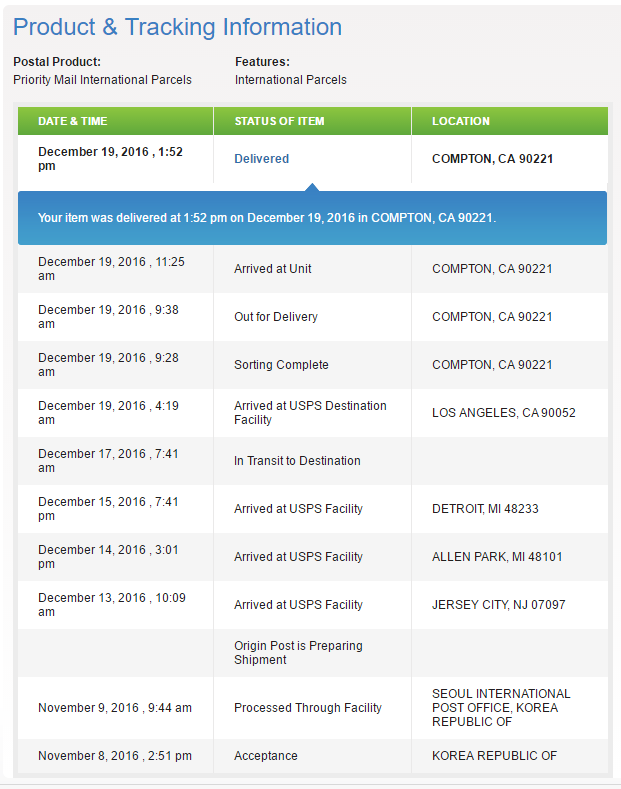Image resolution: width=621 pixels, height=789 pixels.
Task: Click the Sorting Complete status text
Action: click(x=281, y=365)
